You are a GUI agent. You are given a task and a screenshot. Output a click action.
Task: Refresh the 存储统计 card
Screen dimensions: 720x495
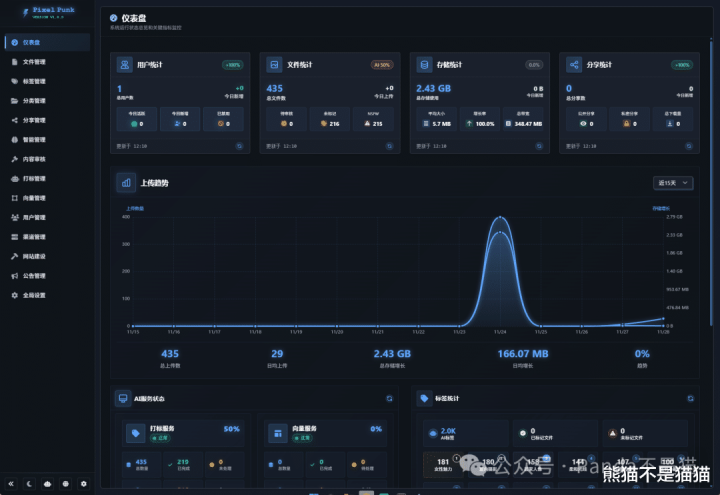pos(539,146)
